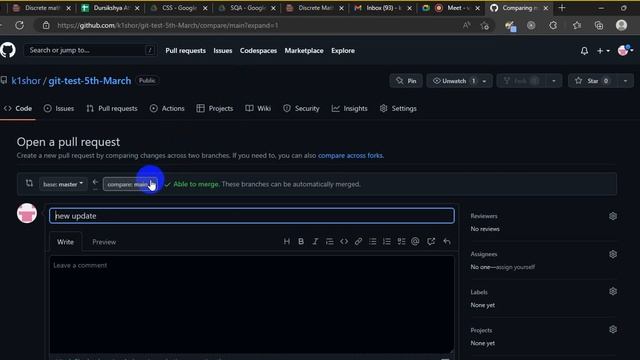Open the GitHub home logo

(x=8, y=50)
